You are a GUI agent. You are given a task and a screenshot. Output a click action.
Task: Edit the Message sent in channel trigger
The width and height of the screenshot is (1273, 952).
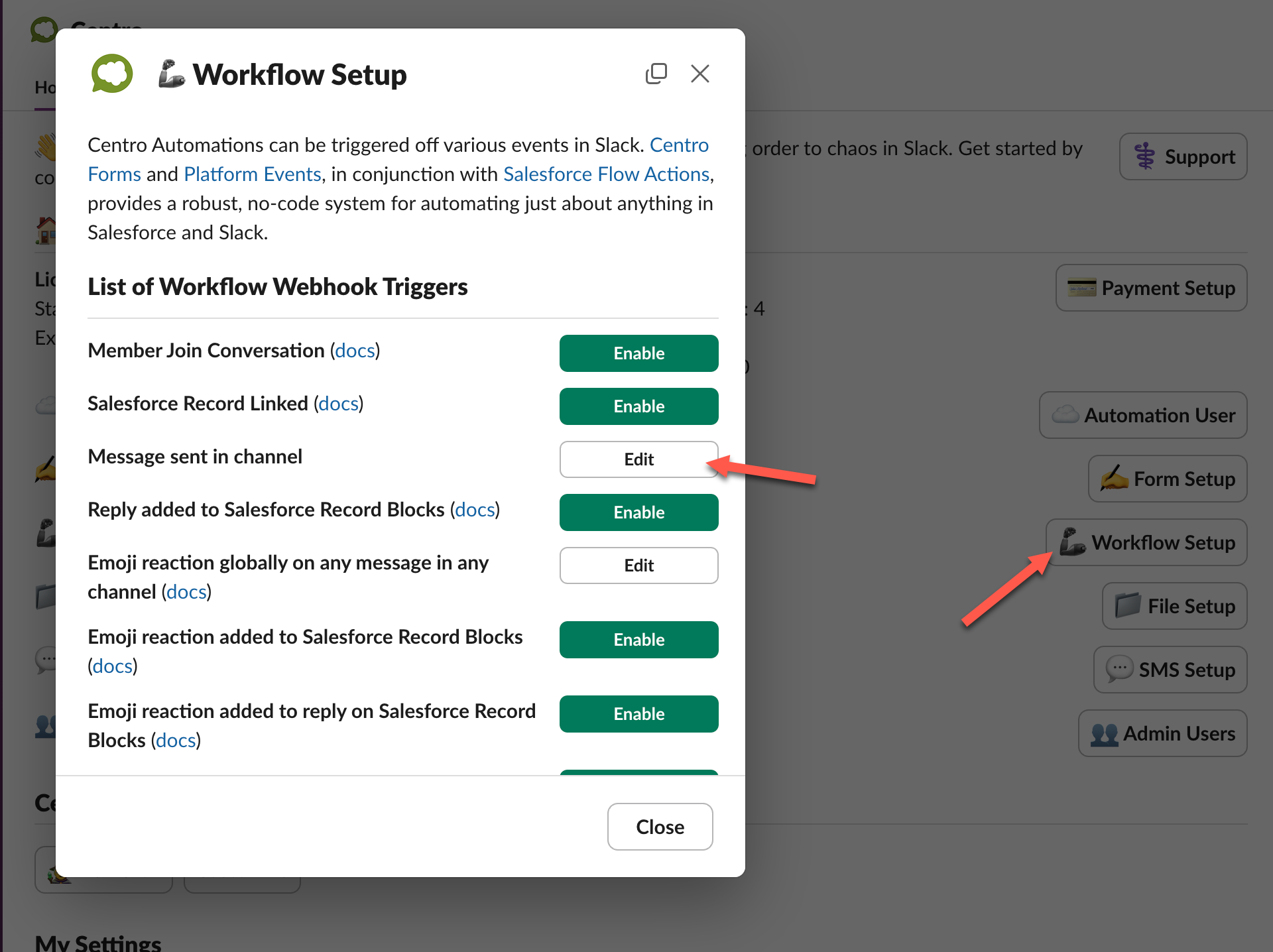click(x=638, y=459)
